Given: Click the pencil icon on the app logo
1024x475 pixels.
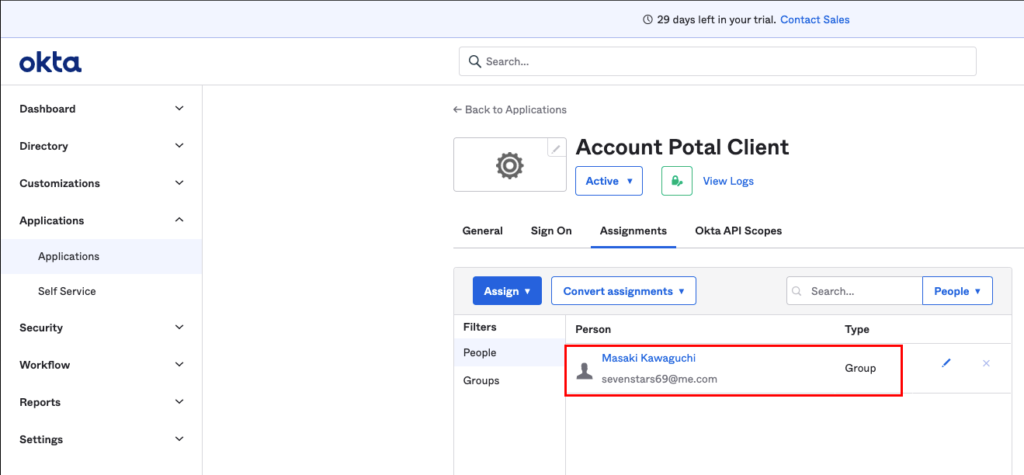Looking at the screenshot, I should pos(556,149).
